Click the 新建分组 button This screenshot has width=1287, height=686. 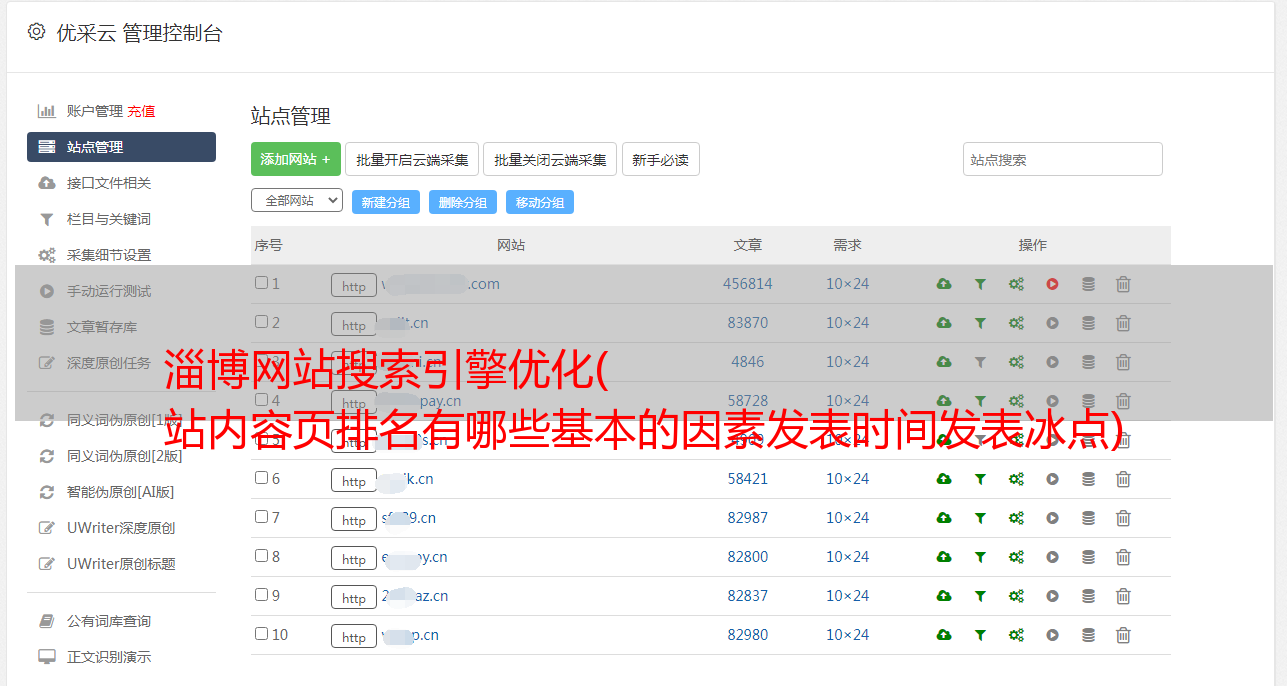pyautogui.click(x=386, y=202)
